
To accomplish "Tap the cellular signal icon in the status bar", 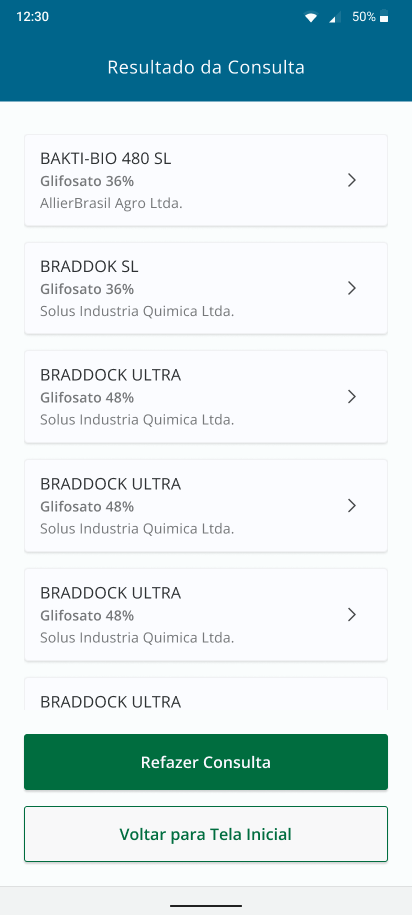I will point(334,18).
